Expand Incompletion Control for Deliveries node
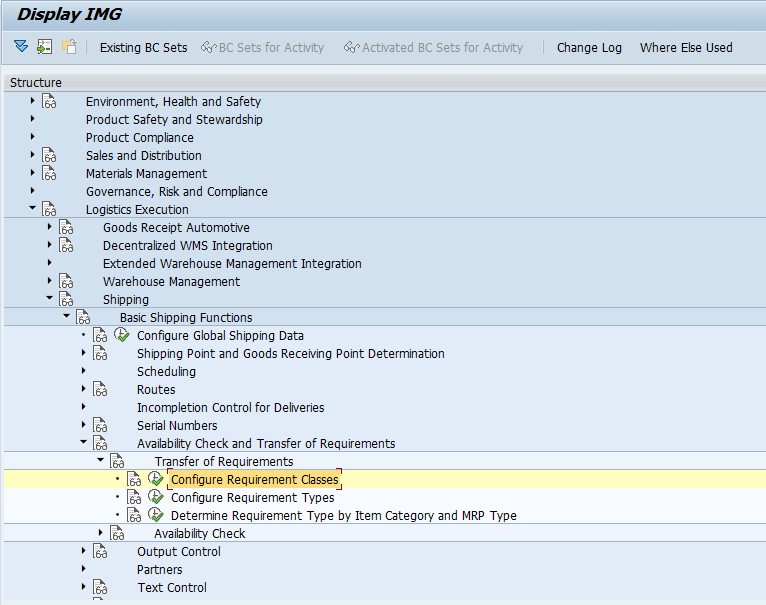This screenshot has height=605, width=766. tap(84, 407)
